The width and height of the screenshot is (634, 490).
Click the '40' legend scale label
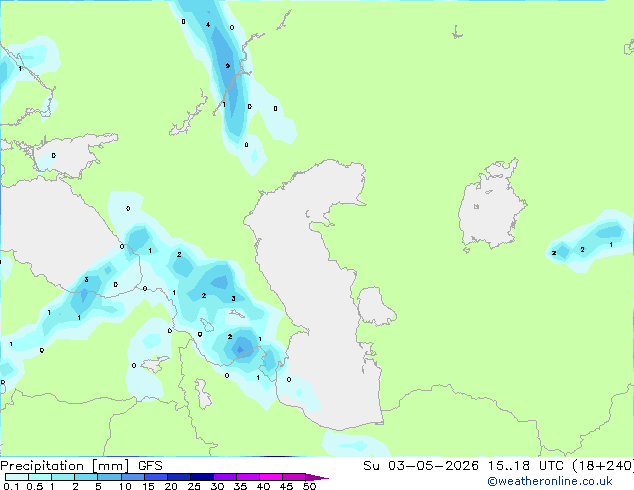coord(263,486)
